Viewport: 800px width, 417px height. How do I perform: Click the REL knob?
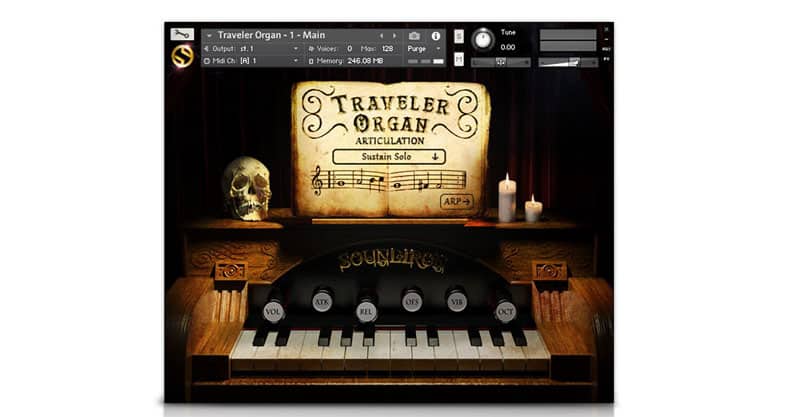pyautogui.click(x=366, y=311)
